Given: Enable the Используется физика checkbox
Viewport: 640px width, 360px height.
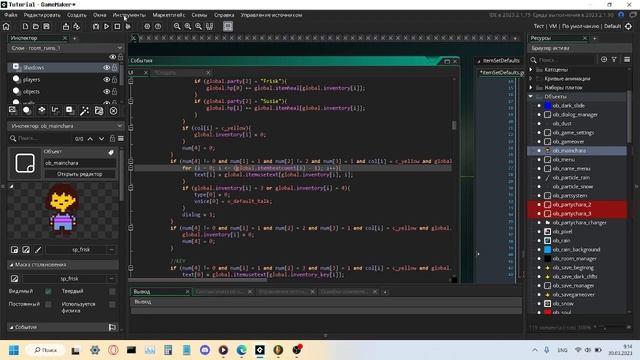Looking at the screenshot, I should coord(112,304).
